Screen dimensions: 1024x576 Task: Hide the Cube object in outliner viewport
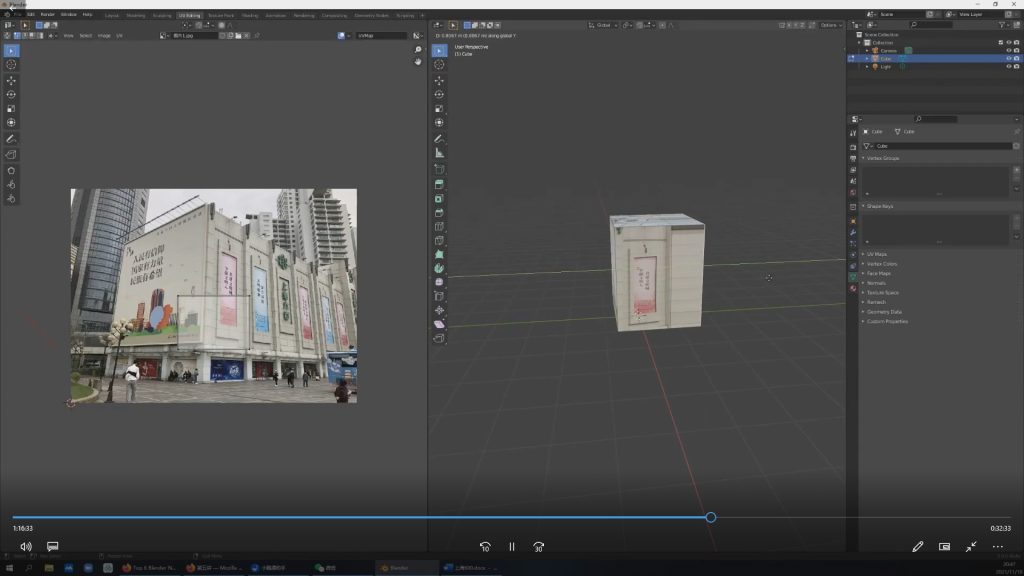pos(1007,59)
